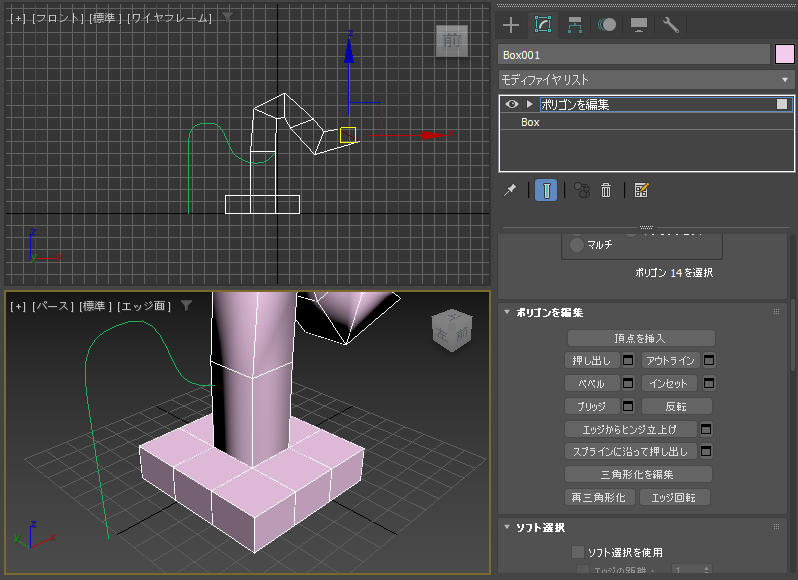Viewport: 798px width, 580px height.
Task: Click the 反転 button
Action: [676, 406]
